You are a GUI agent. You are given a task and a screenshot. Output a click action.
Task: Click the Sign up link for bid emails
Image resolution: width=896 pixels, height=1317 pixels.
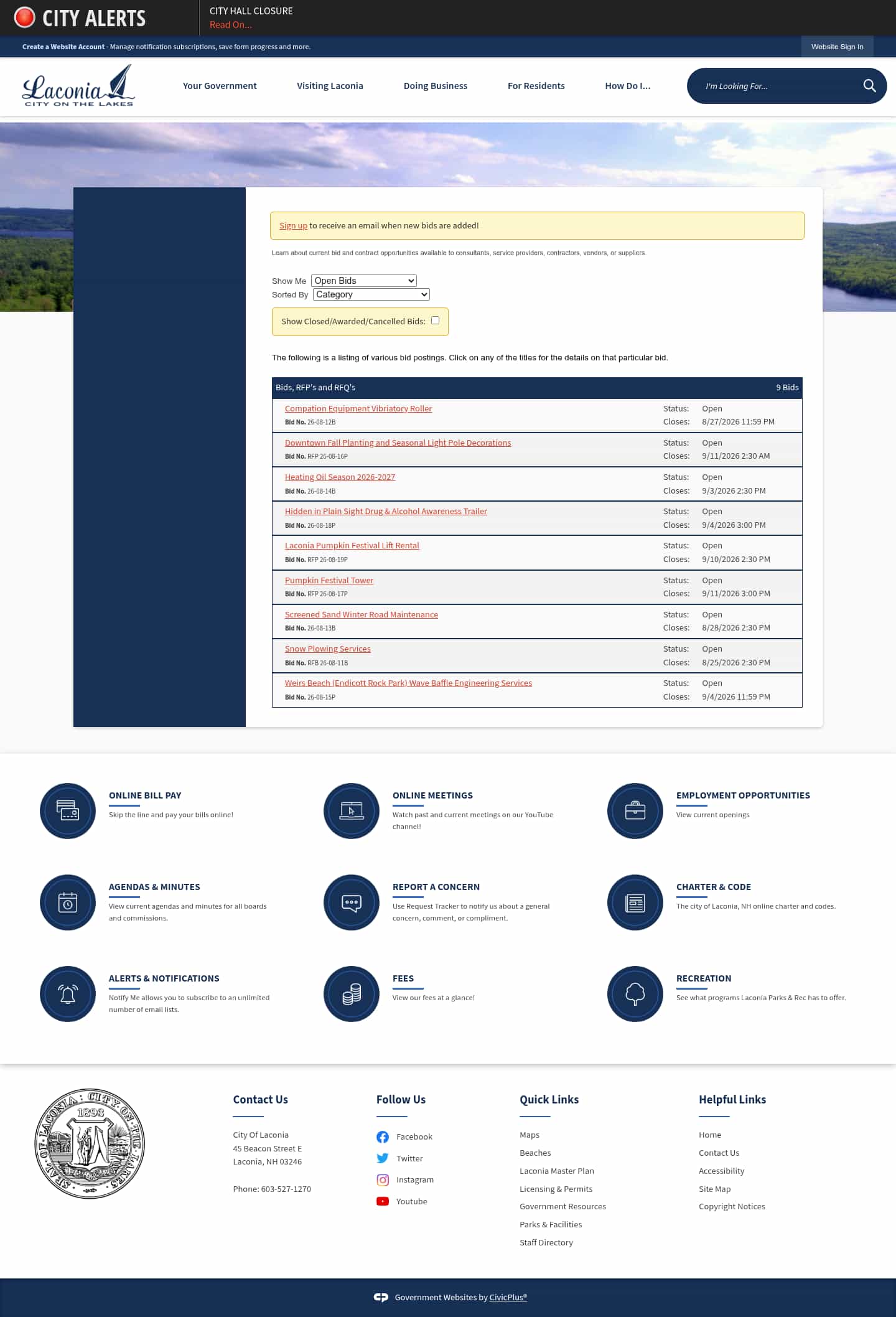click(293, 226)
